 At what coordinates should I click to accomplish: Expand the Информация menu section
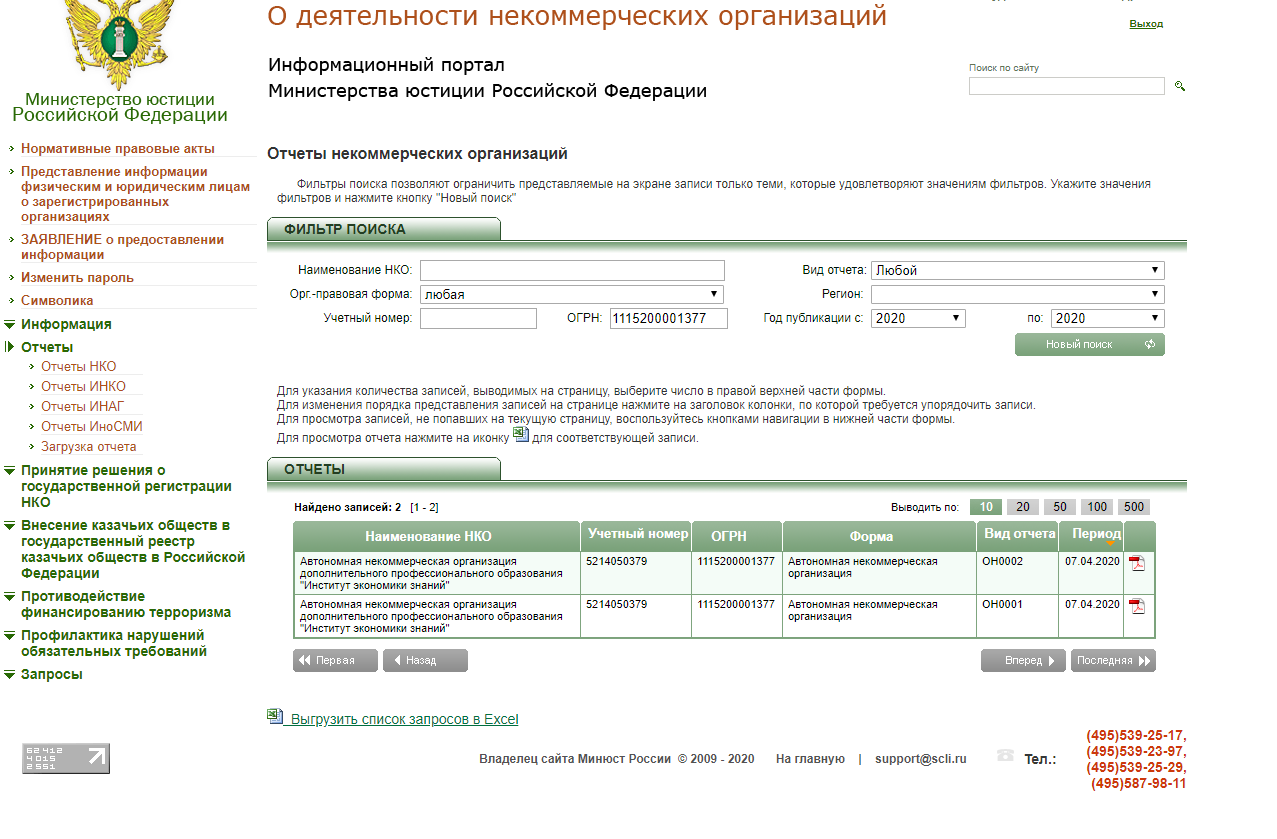[66, 324]
